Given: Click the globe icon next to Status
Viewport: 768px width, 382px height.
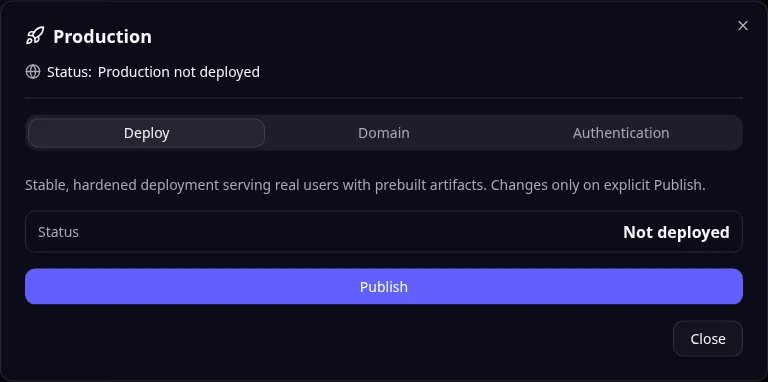Looking at the screenshot, I should tap(33, 72).
